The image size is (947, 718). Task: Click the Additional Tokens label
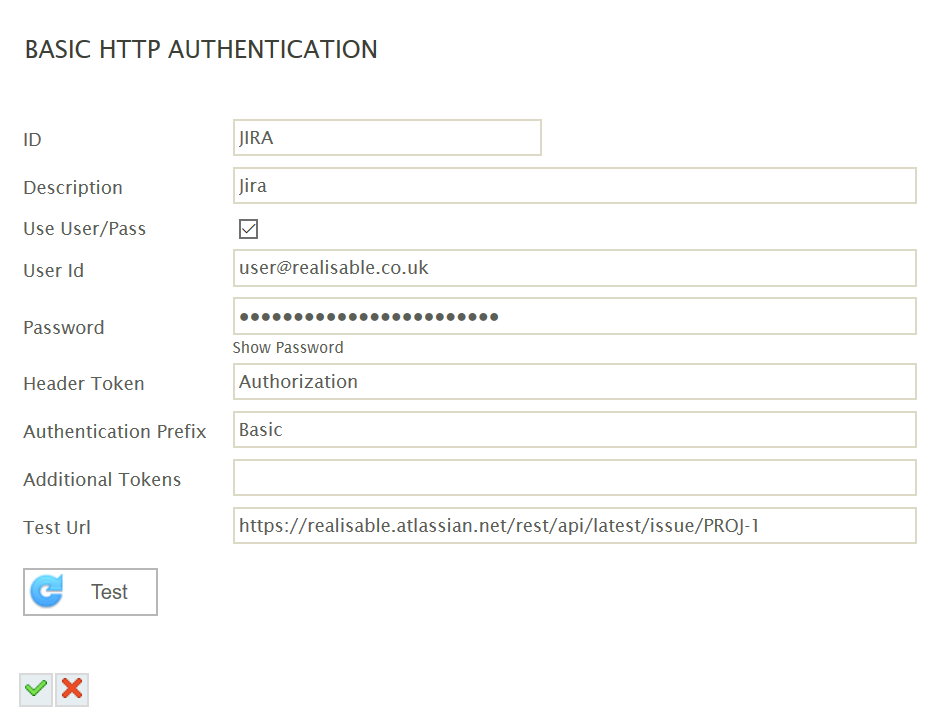coord(102,480)
